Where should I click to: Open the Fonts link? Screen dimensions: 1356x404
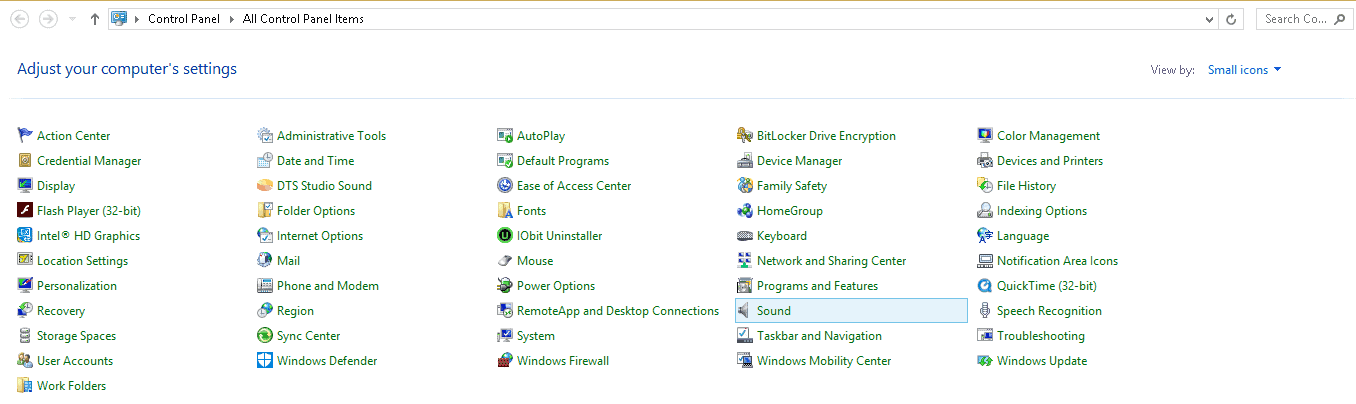point(531,211)
